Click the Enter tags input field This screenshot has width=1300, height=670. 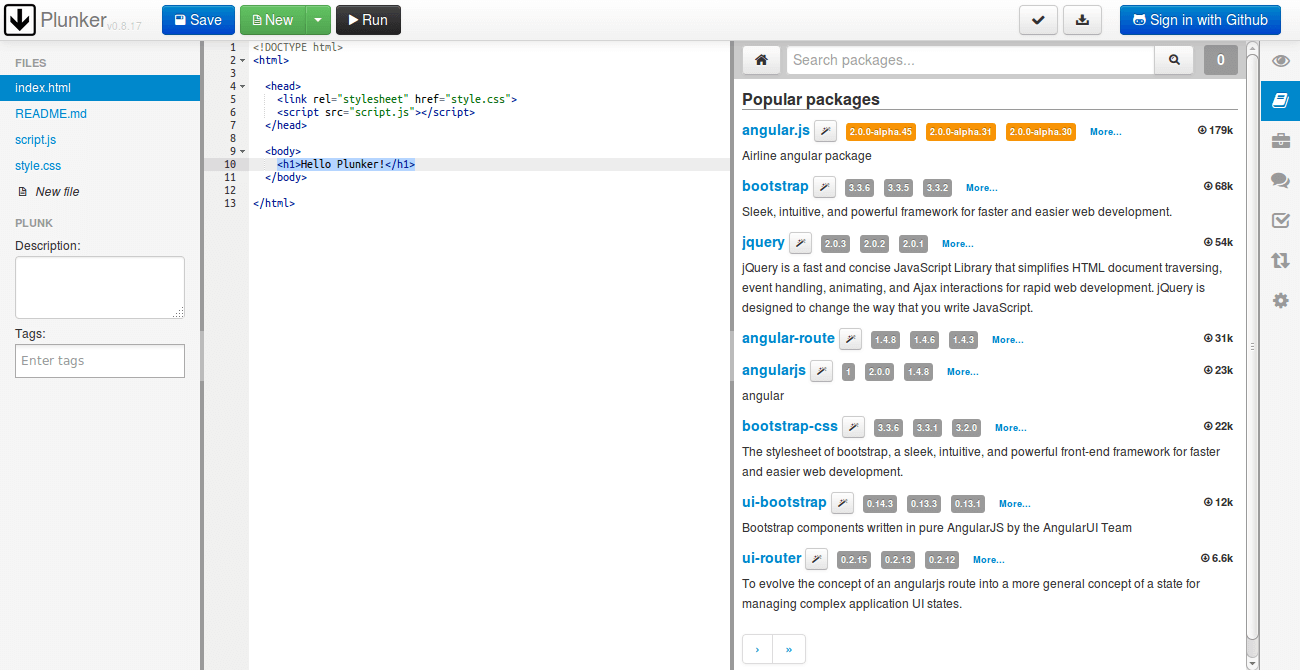click(100, 361)
